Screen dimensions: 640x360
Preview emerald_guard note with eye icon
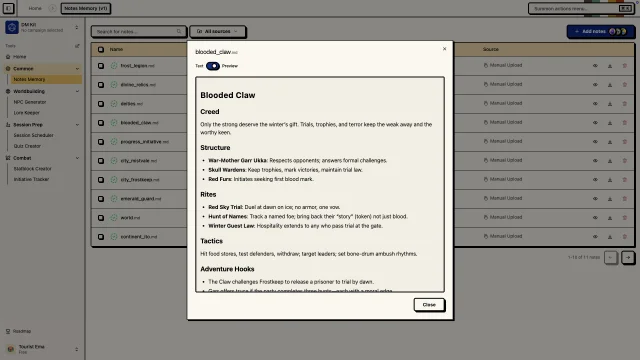595,198
